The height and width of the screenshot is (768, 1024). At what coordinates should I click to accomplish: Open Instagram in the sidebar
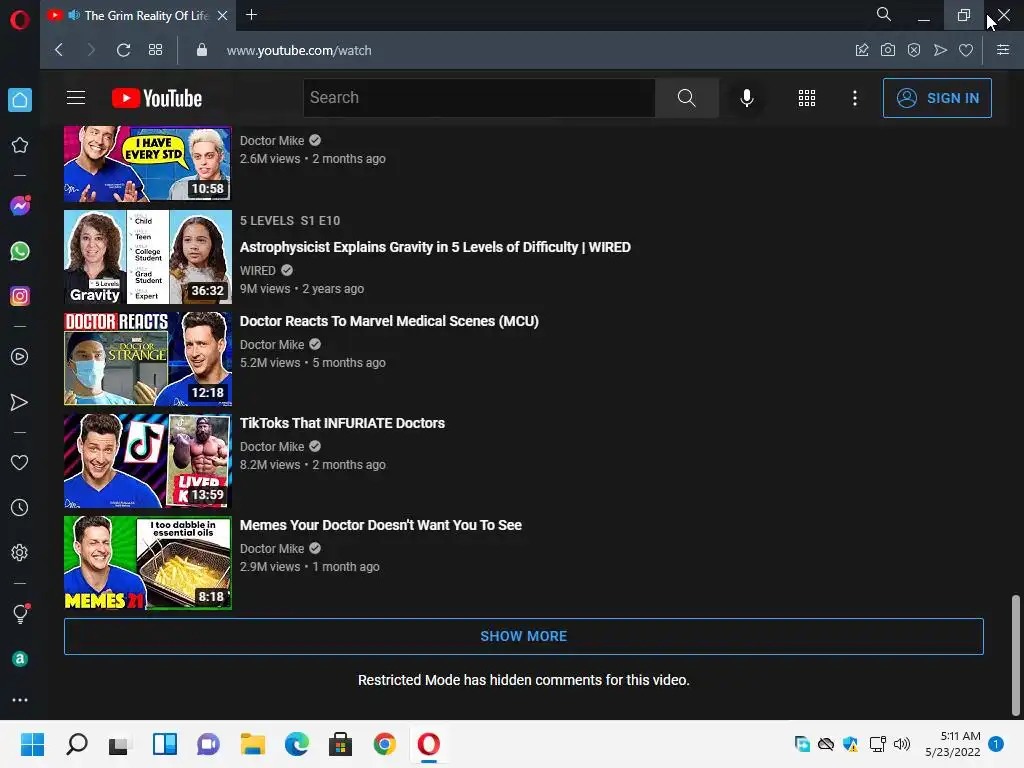click(x=20, y=296)
